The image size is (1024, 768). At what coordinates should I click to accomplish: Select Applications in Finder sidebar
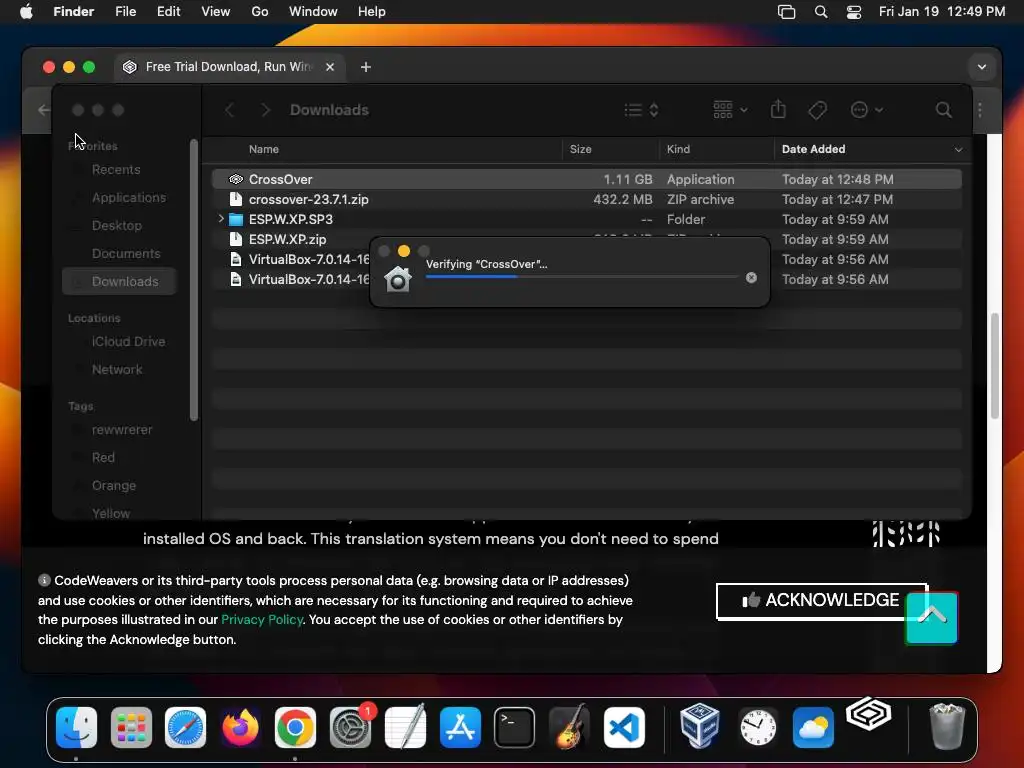click(x=129, y=197)
